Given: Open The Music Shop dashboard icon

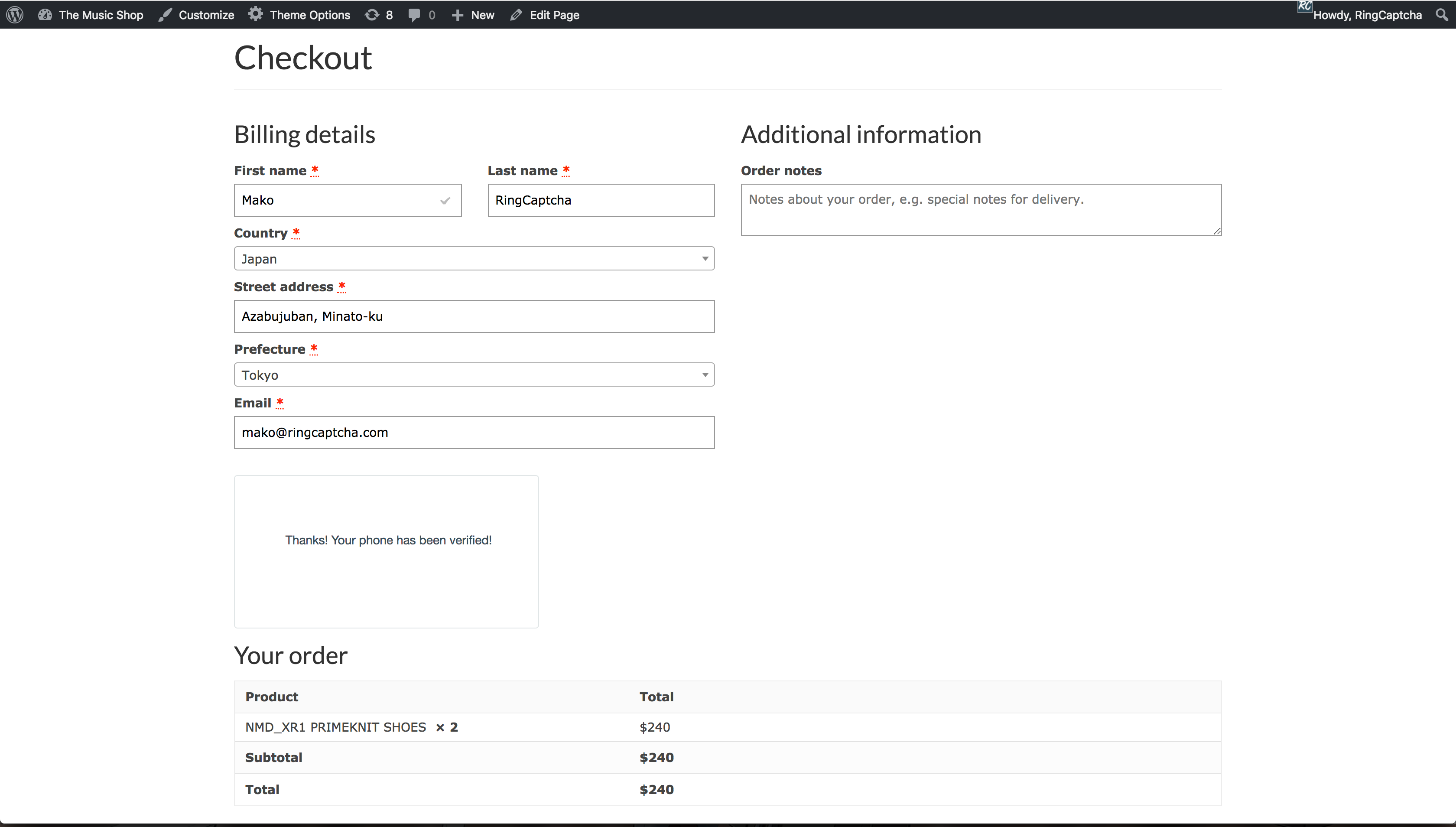Looking at the screenshot, I should (45, 15).
